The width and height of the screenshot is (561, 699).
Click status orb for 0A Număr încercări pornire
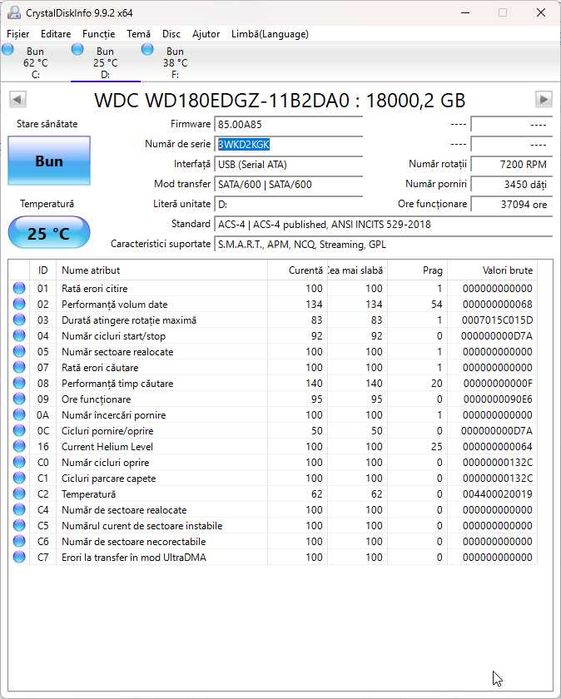pyautogui.click(x=19, y=415)
